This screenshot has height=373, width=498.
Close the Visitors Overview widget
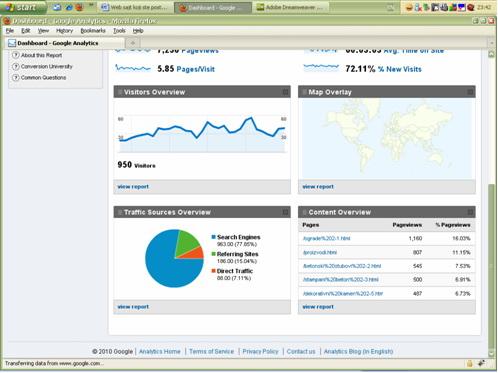click(x=285, y=92)
